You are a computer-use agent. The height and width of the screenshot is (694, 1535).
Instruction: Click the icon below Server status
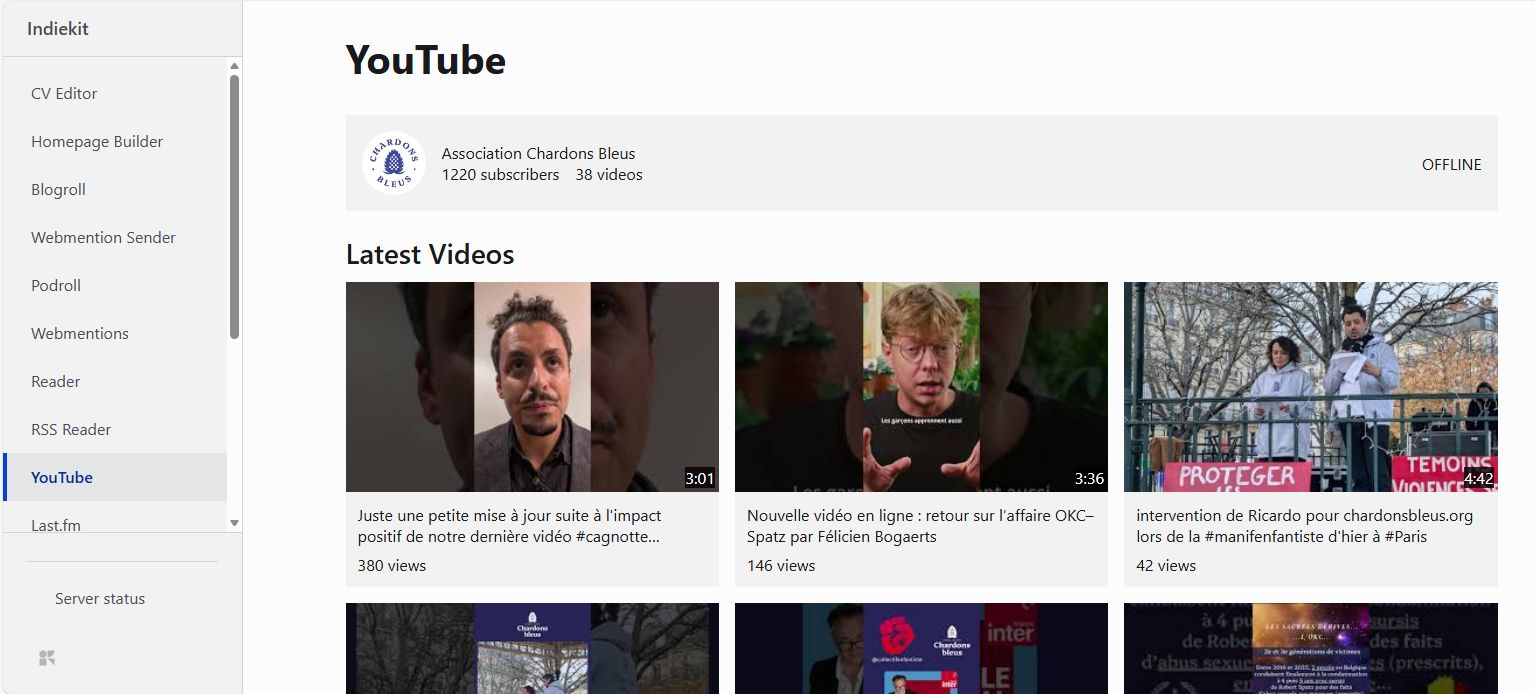click(47, 657)
